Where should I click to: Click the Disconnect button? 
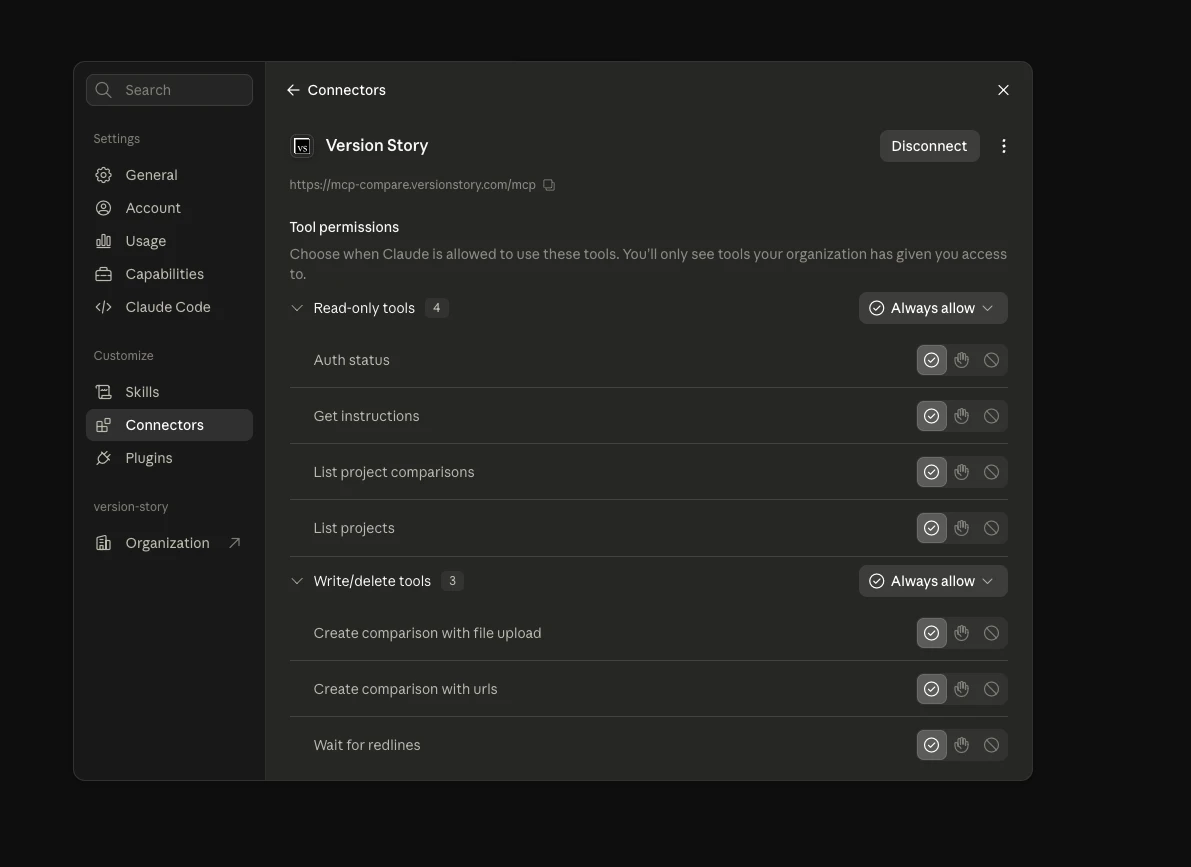point(929,146)
